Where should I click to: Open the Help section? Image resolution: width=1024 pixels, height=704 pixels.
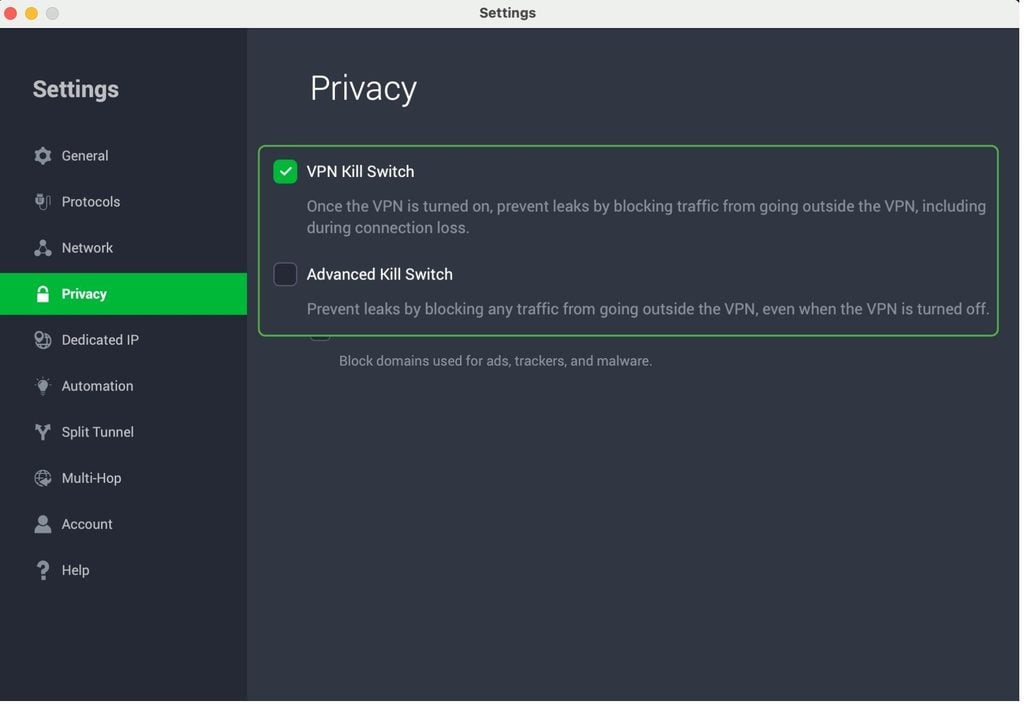(x=123, y=571)
